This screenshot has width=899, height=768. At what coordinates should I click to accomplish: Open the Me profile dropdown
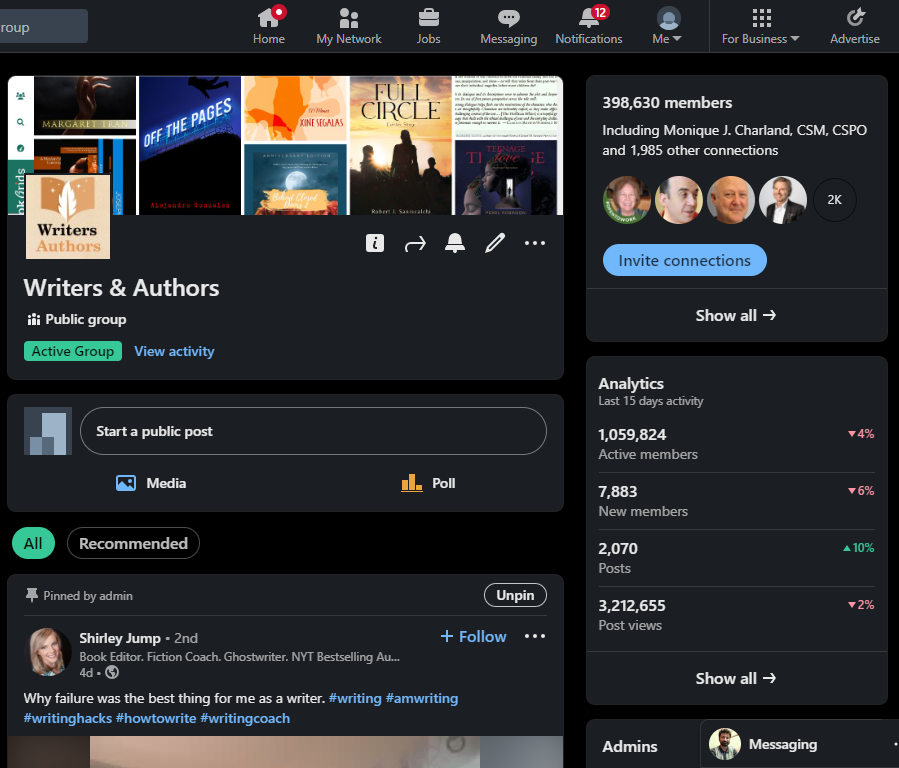coord(667,26)
